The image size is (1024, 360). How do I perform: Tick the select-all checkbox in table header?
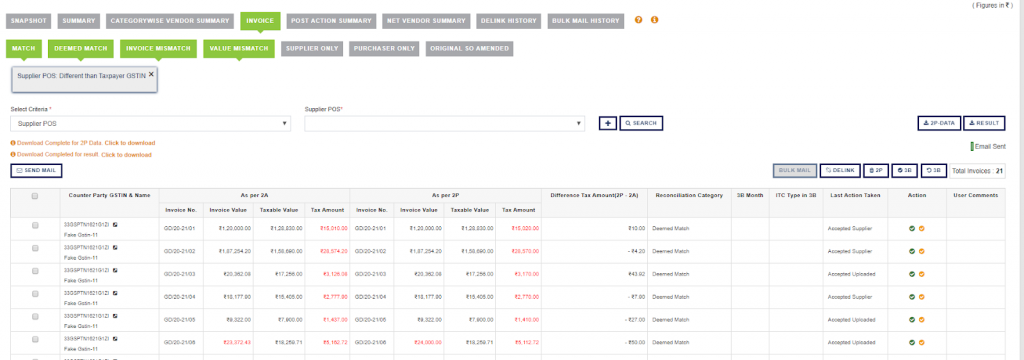pos(35,196)
